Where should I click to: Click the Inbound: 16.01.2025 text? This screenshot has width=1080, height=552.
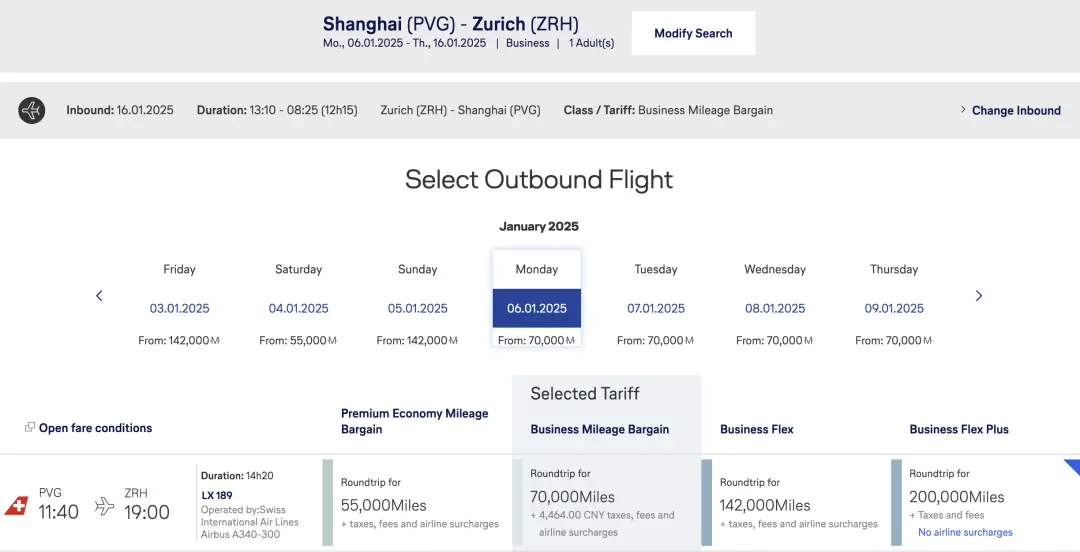coord(120,110)
